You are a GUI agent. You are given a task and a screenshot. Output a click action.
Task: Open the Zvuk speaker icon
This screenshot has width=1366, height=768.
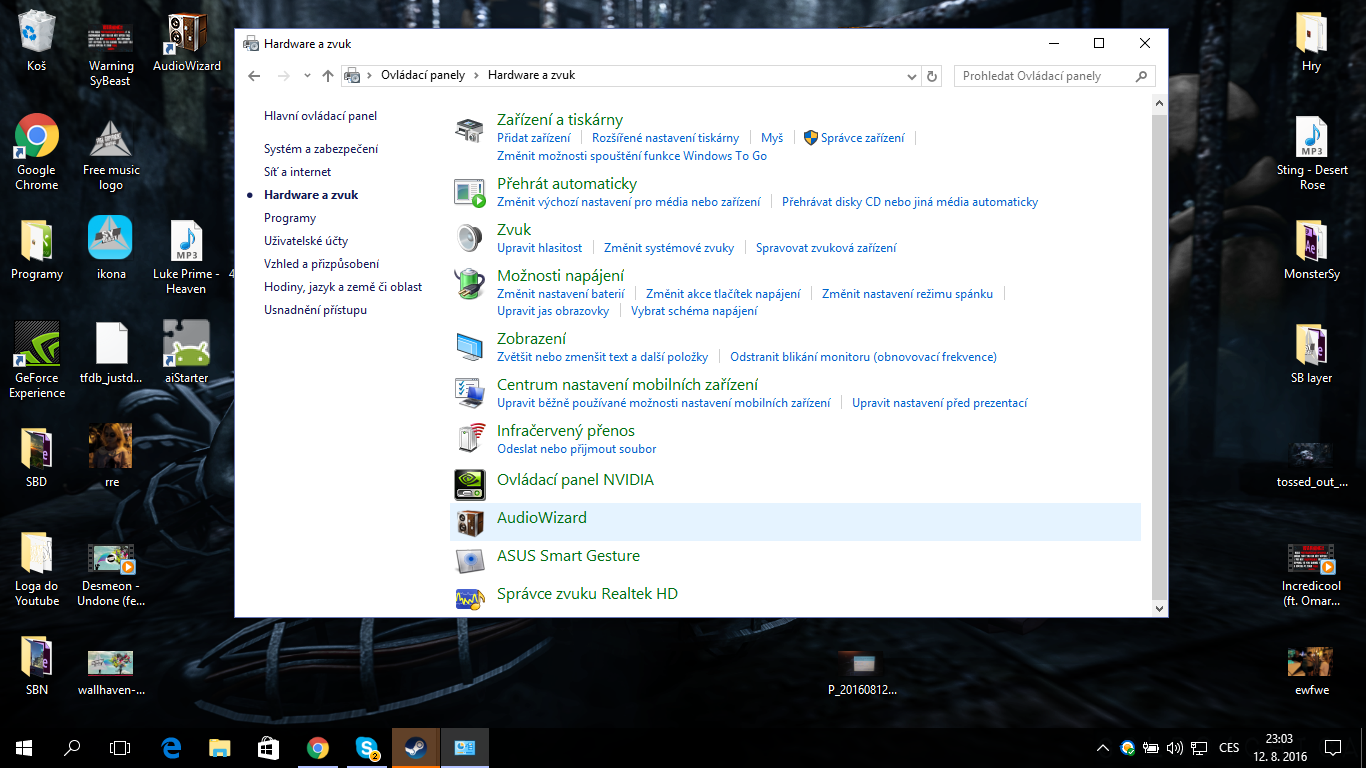coord(469,238)
